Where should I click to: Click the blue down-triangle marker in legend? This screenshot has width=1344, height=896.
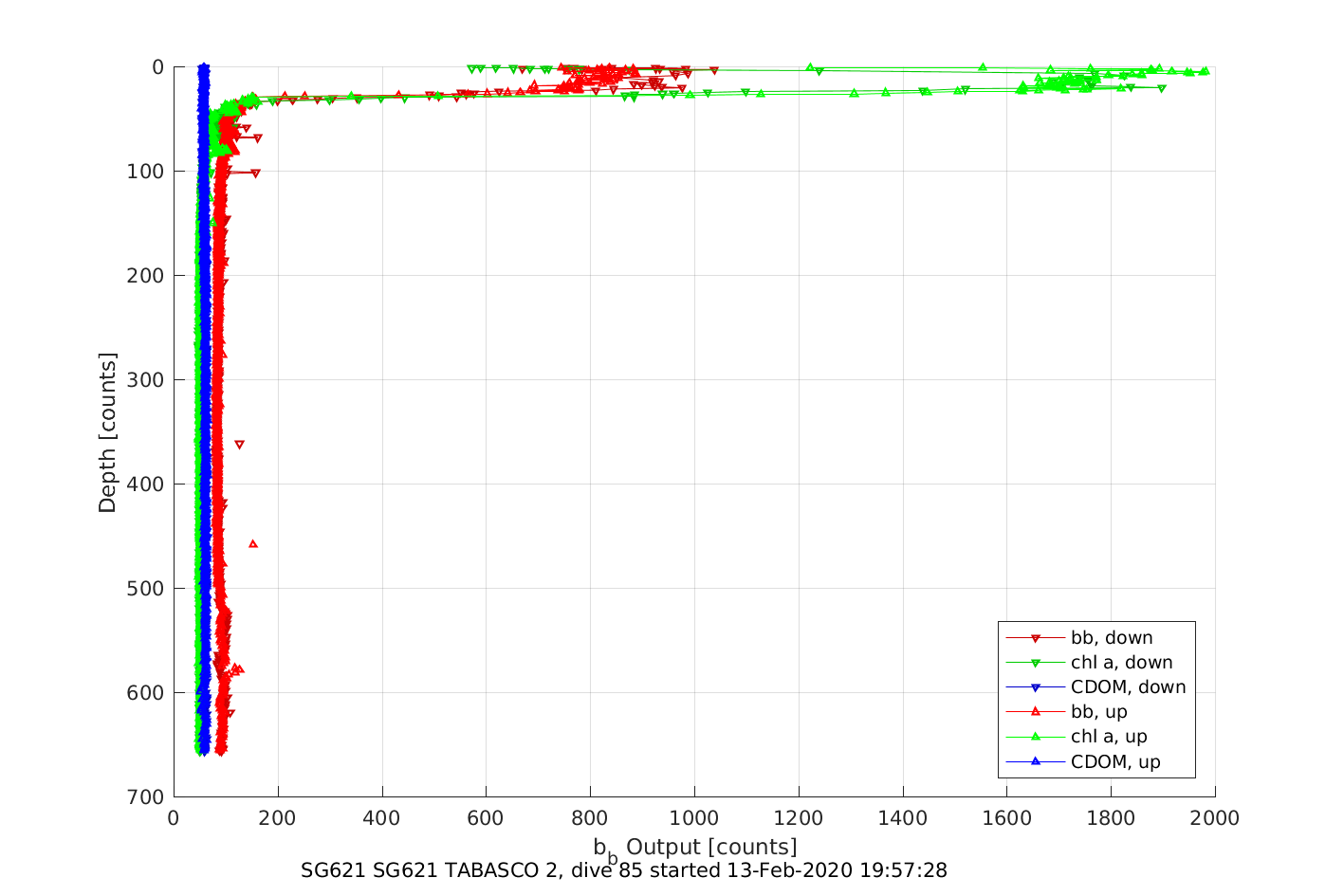click(x=1036, y=687)
